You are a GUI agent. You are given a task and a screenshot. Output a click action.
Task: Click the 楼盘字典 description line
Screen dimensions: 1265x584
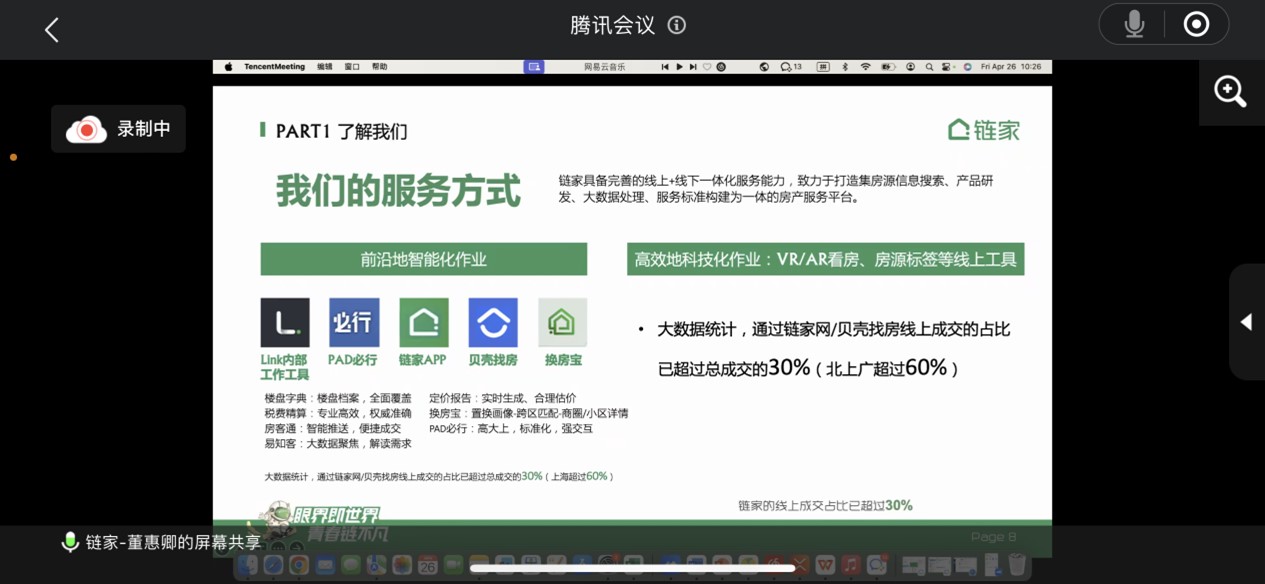coord(338,398)
